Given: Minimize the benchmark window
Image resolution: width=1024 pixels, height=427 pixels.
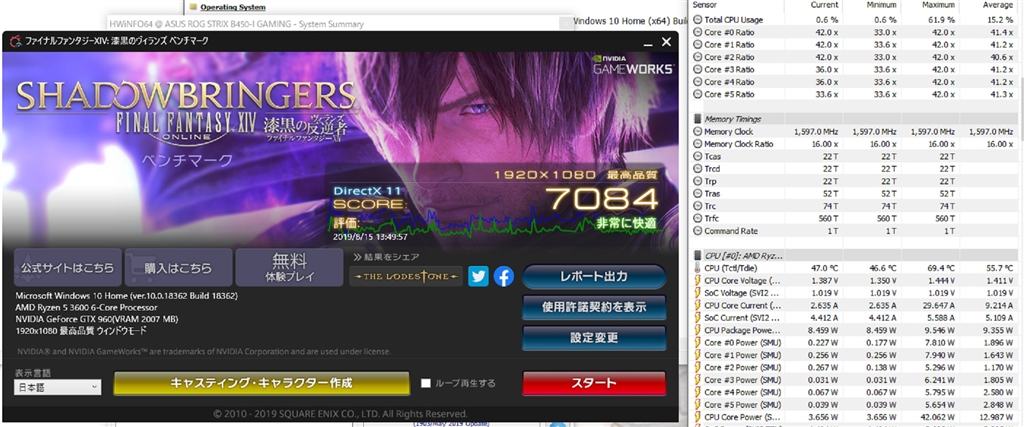Looking at the screenshot, I should coord(648,42).
